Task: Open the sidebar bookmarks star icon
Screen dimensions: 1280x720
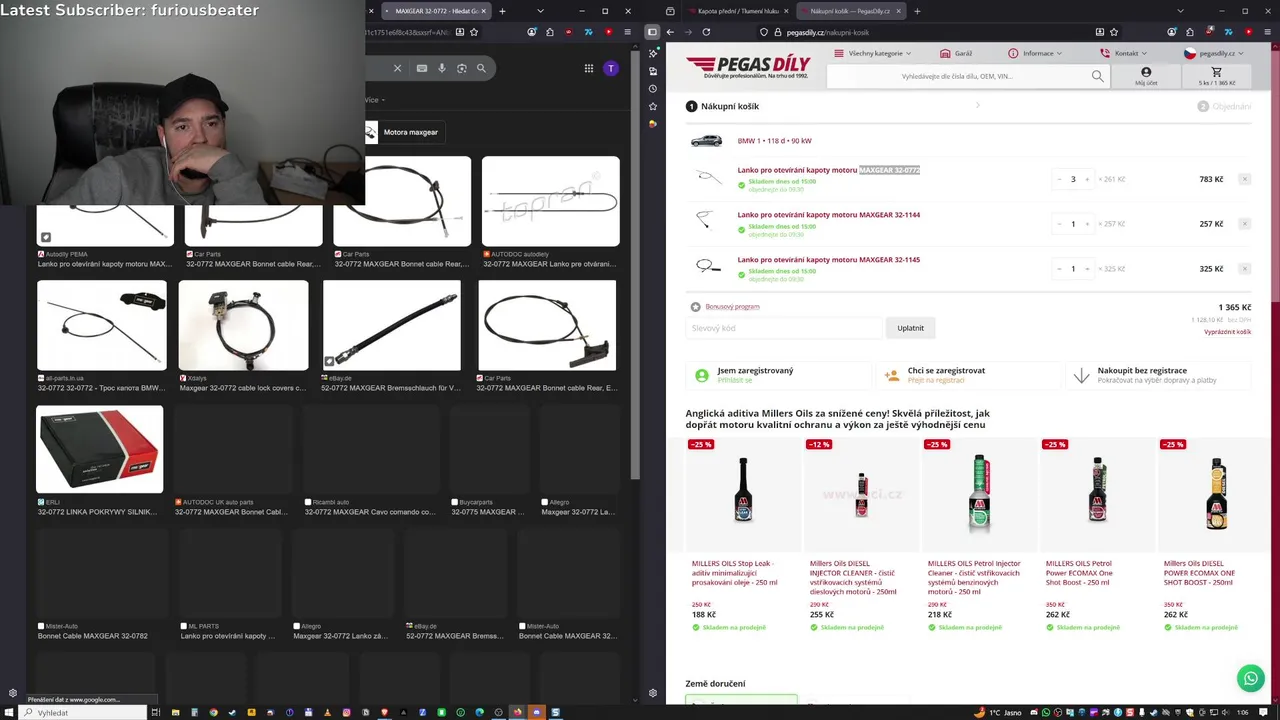Action: pyautogui.click(x=653, y=106)
